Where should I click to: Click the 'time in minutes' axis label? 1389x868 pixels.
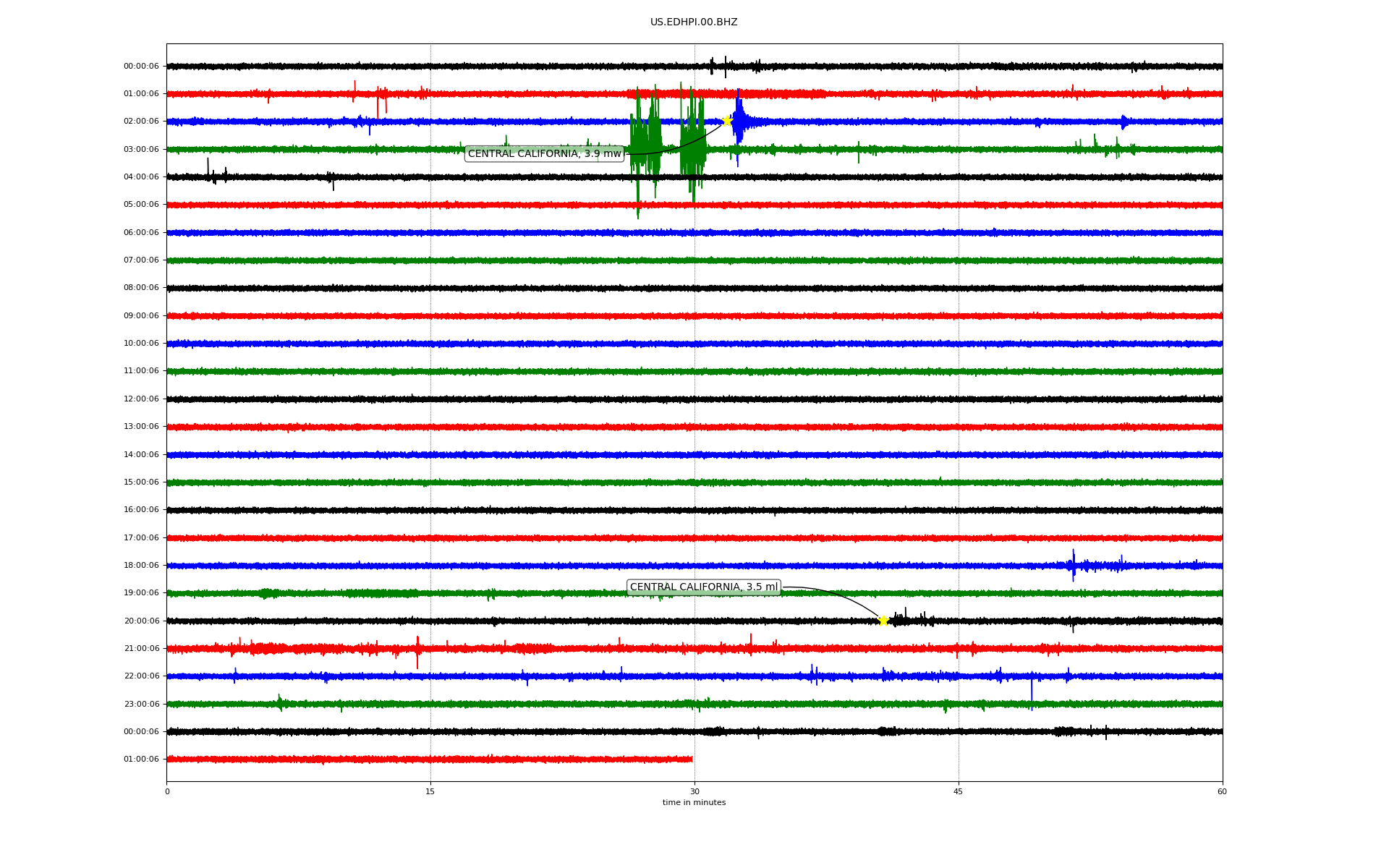pos(694,803)
